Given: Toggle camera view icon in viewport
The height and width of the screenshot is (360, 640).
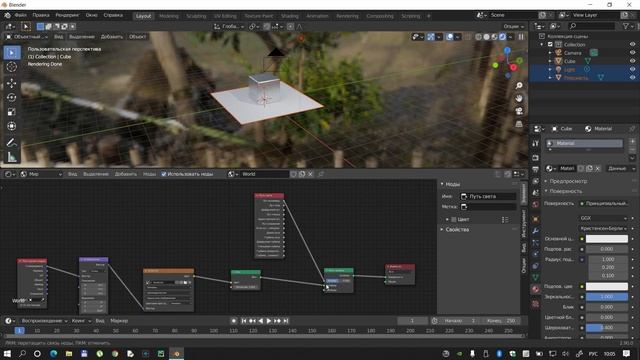Looking at the screenshot, I should point(519,111).
